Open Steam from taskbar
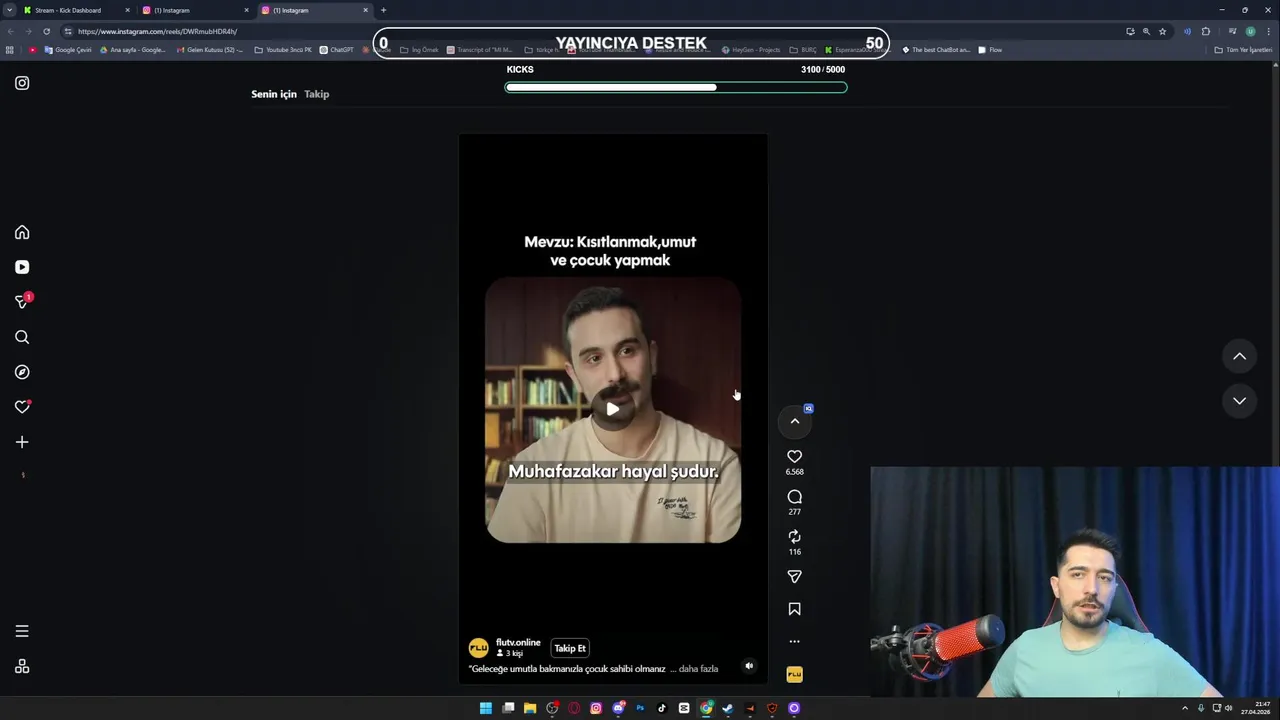 pos(728,708)
